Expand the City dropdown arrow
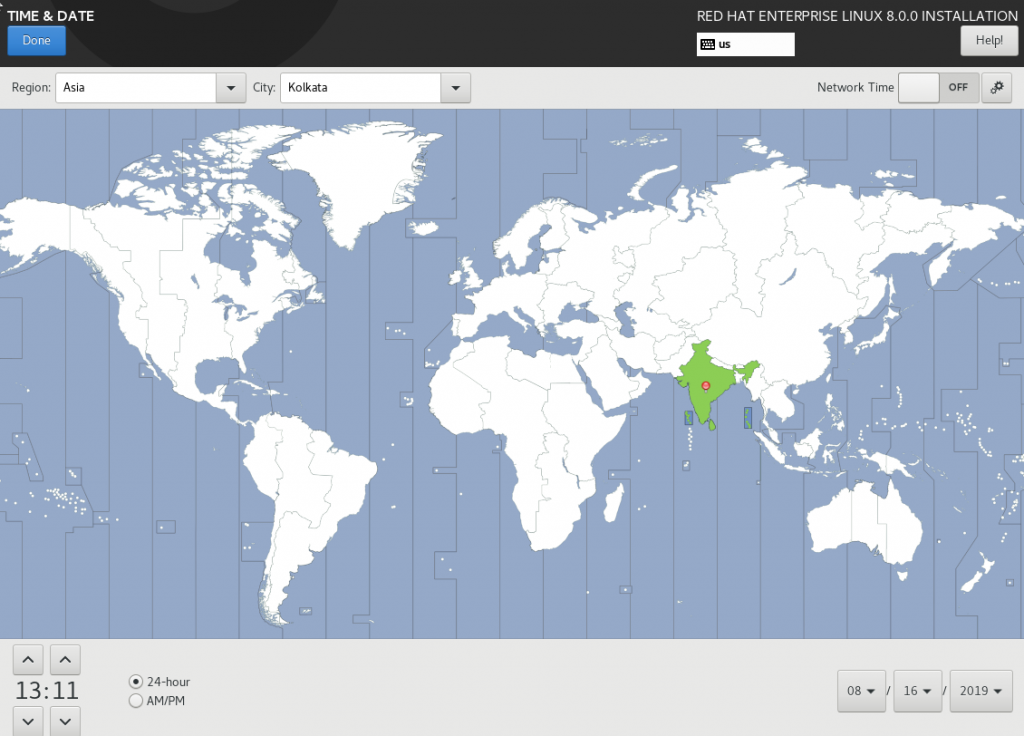Viewport: 1024px width, 736px height. [x=456, y=88]
